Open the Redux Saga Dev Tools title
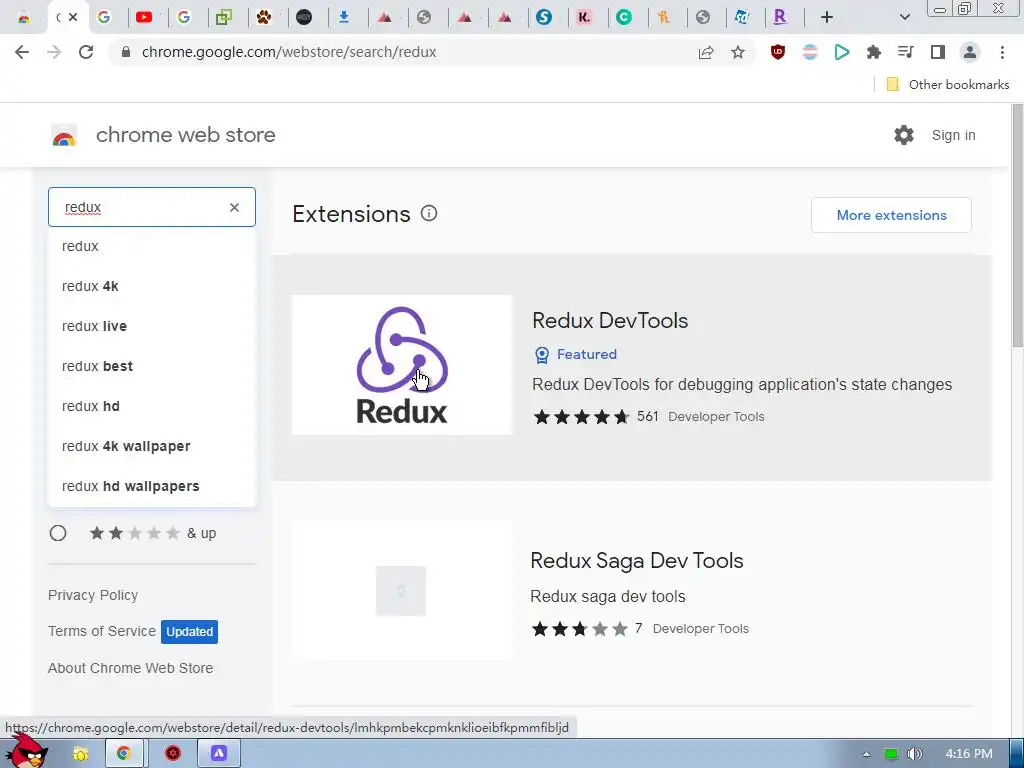Image resolution: width=1024 pixels, height=768 pixels. (x=637, y=560)
